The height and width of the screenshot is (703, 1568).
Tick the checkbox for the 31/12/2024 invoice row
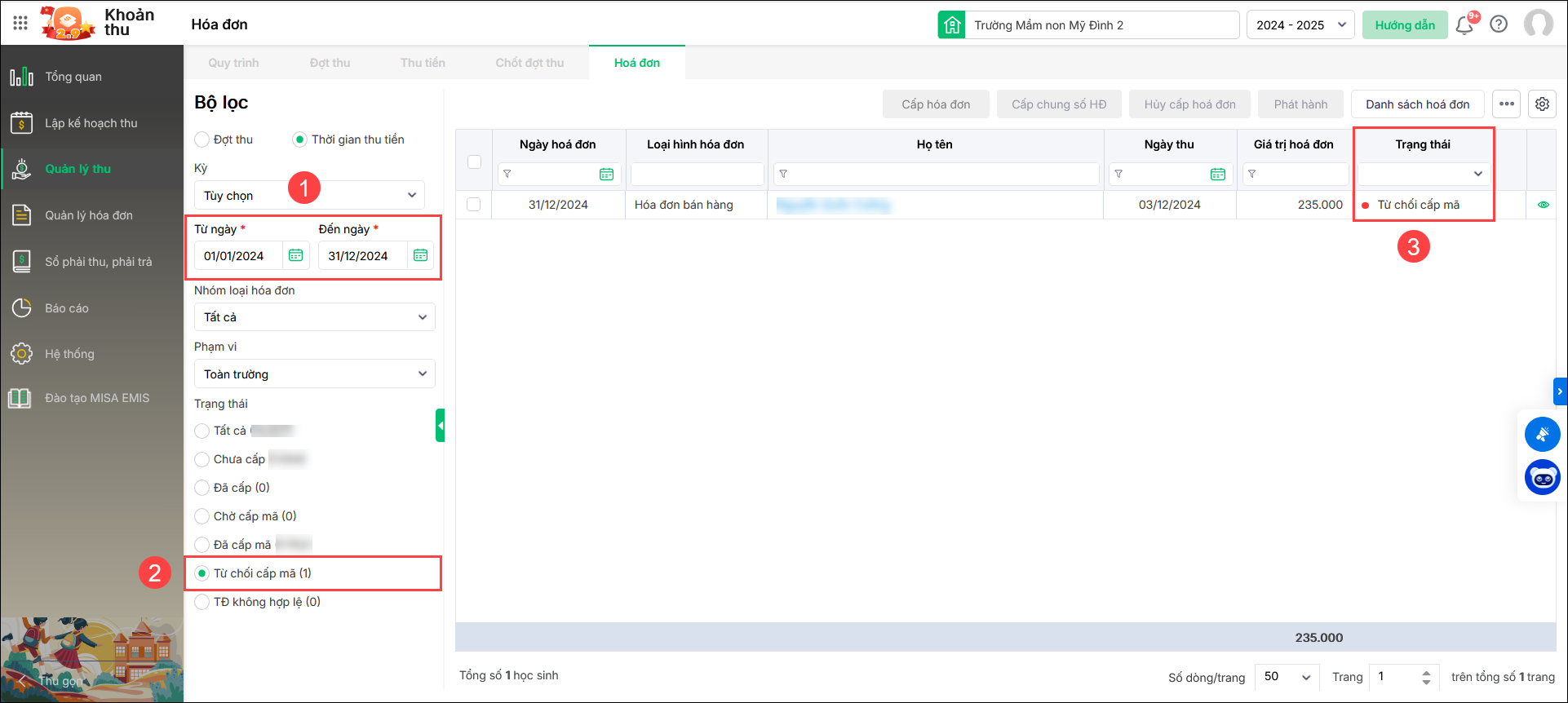[474, 205]
